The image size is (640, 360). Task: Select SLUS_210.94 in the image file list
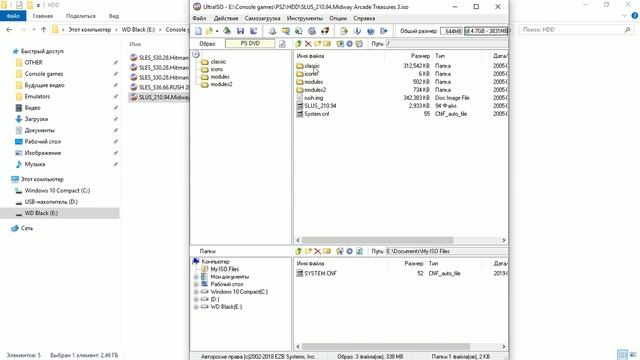[320, 106]
